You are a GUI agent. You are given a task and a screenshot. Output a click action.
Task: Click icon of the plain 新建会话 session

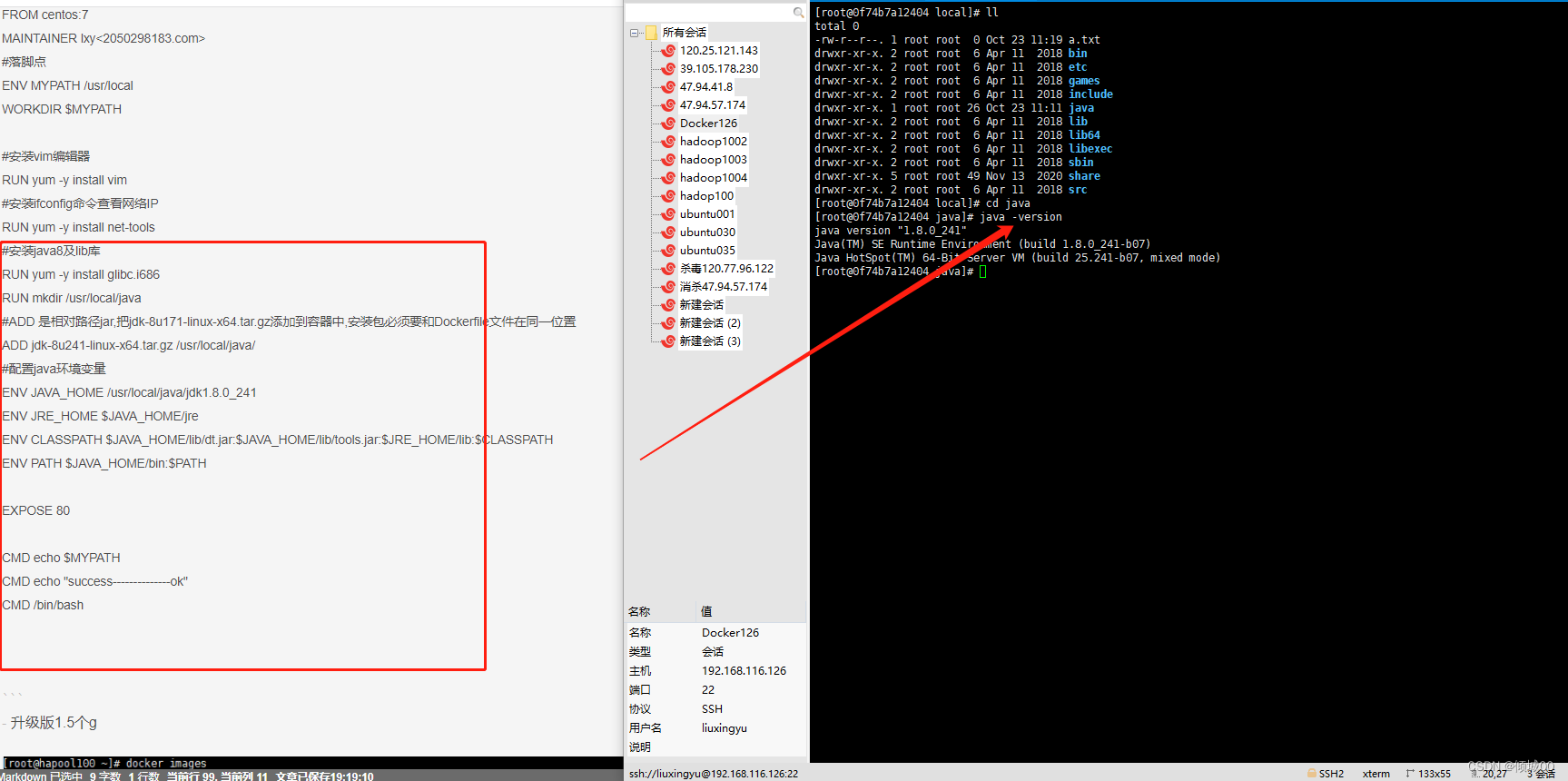(668, 305)
